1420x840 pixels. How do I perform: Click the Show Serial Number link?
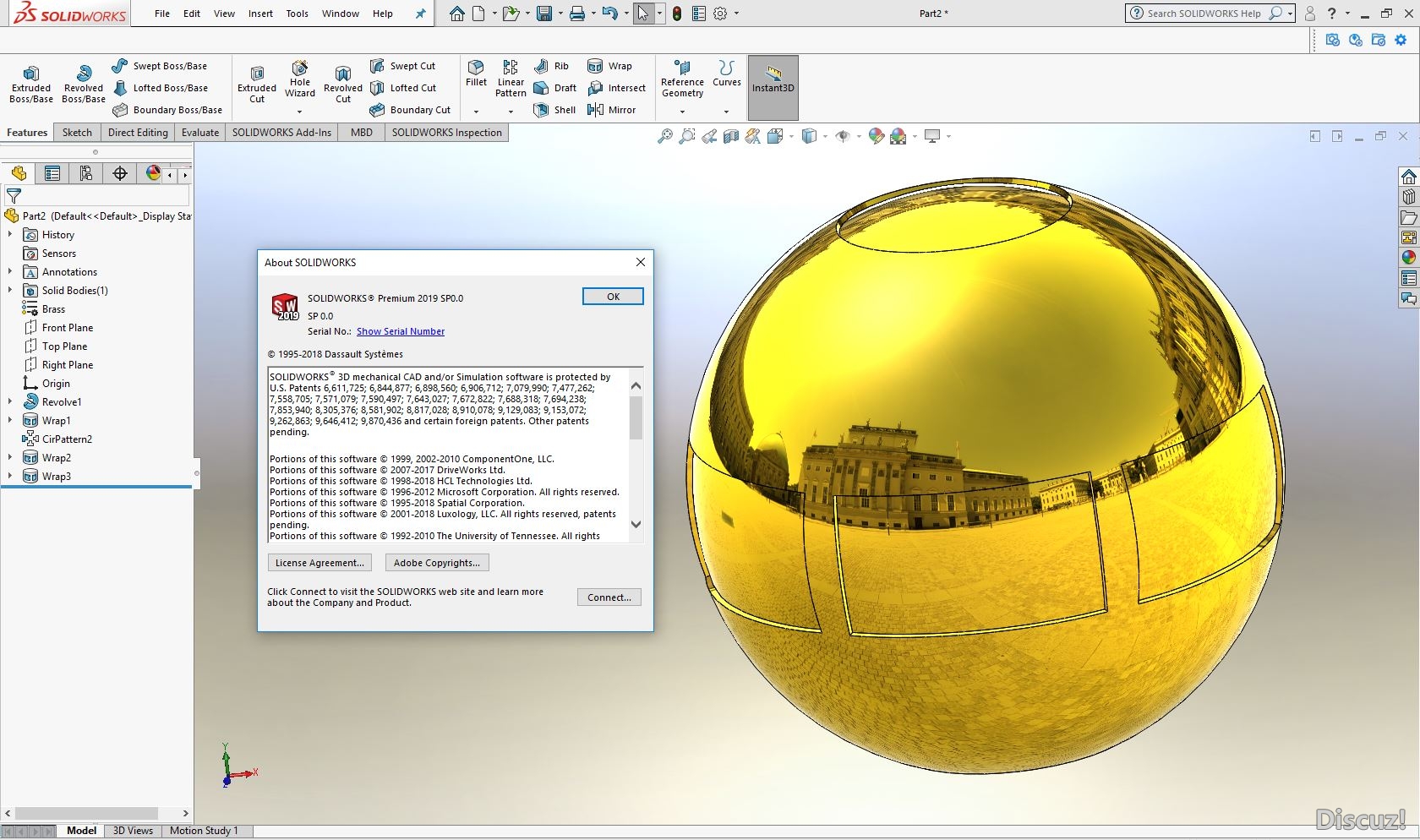[x=401, y=331]
